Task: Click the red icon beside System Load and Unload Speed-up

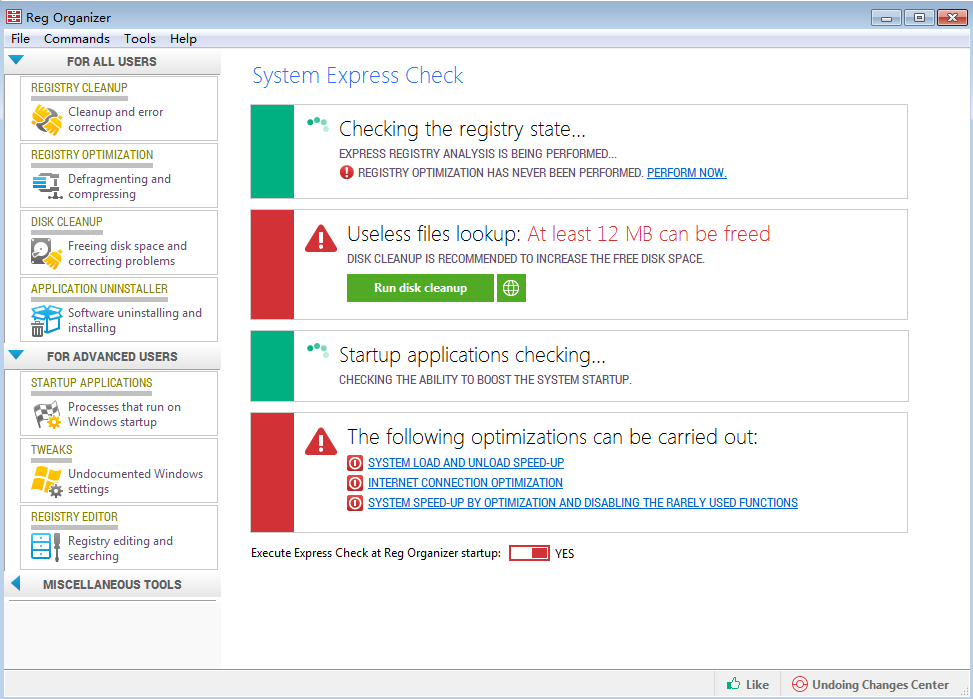Action: pyautogui.click(x=355, y=463)
